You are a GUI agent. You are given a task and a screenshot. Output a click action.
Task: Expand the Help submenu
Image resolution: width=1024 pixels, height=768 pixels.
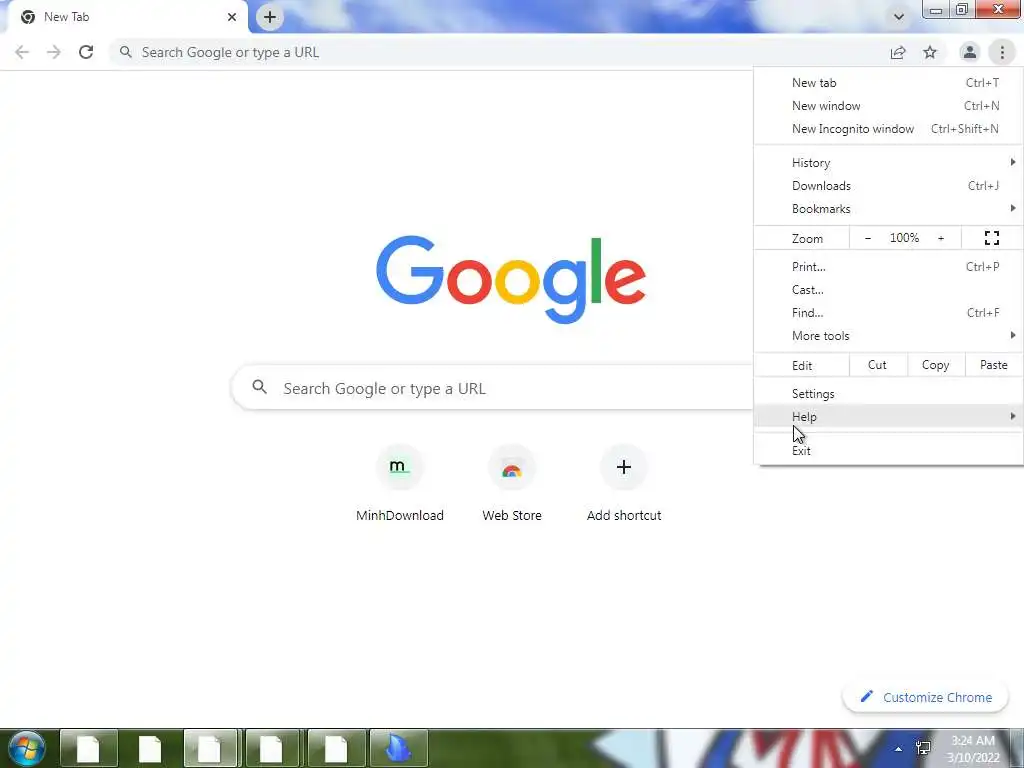(888, 417)
